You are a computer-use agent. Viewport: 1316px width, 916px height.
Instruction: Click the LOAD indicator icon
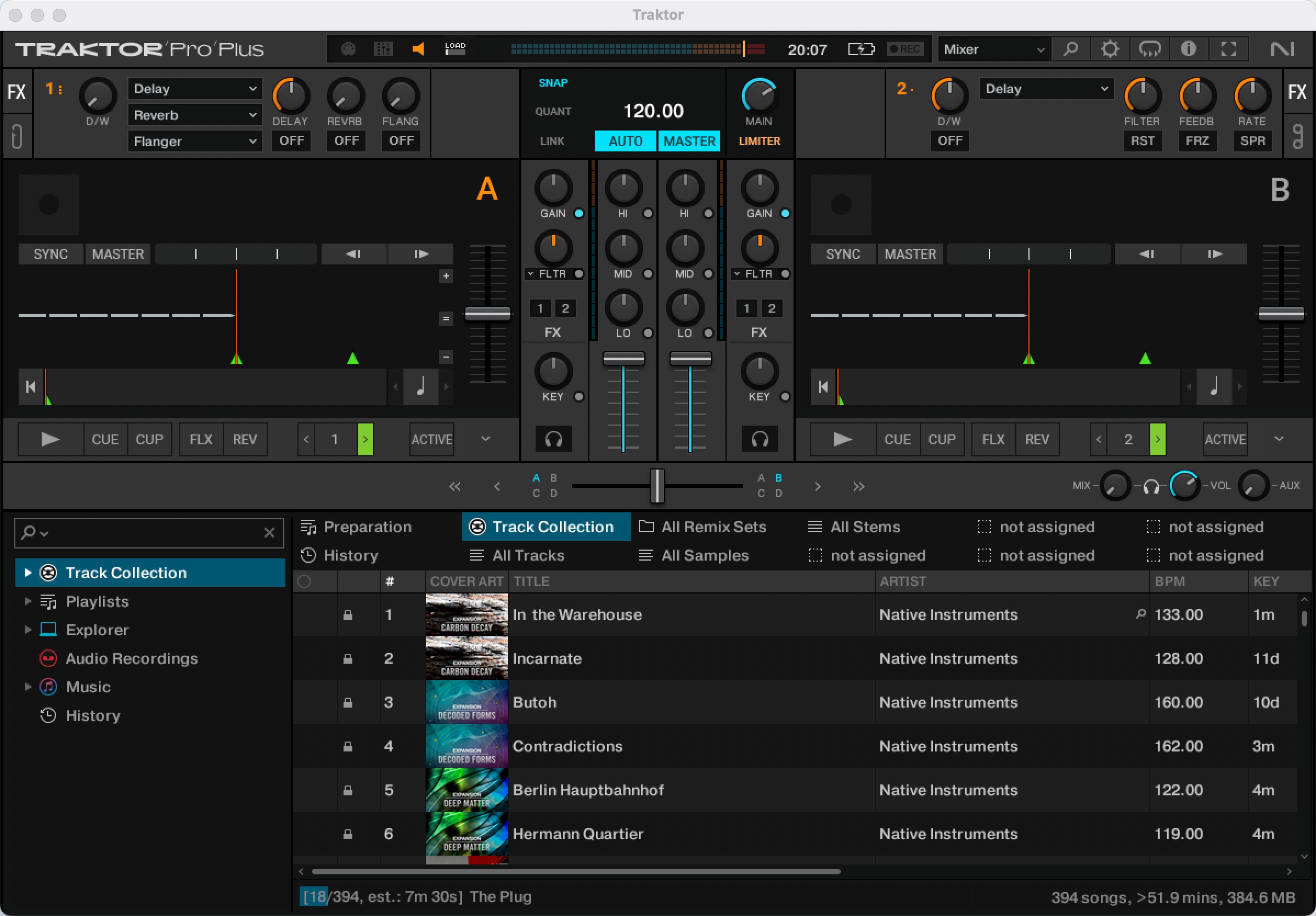click(x=455, y=49)
